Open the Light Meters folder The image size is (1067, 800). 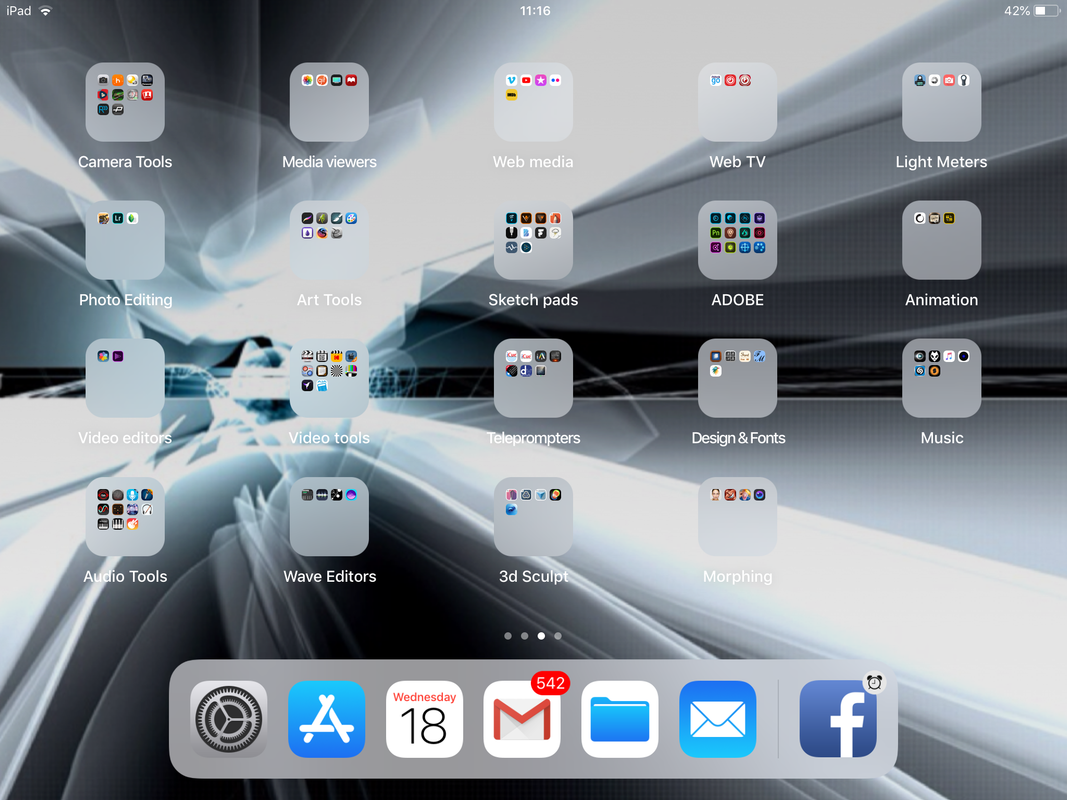coord(942,102)
